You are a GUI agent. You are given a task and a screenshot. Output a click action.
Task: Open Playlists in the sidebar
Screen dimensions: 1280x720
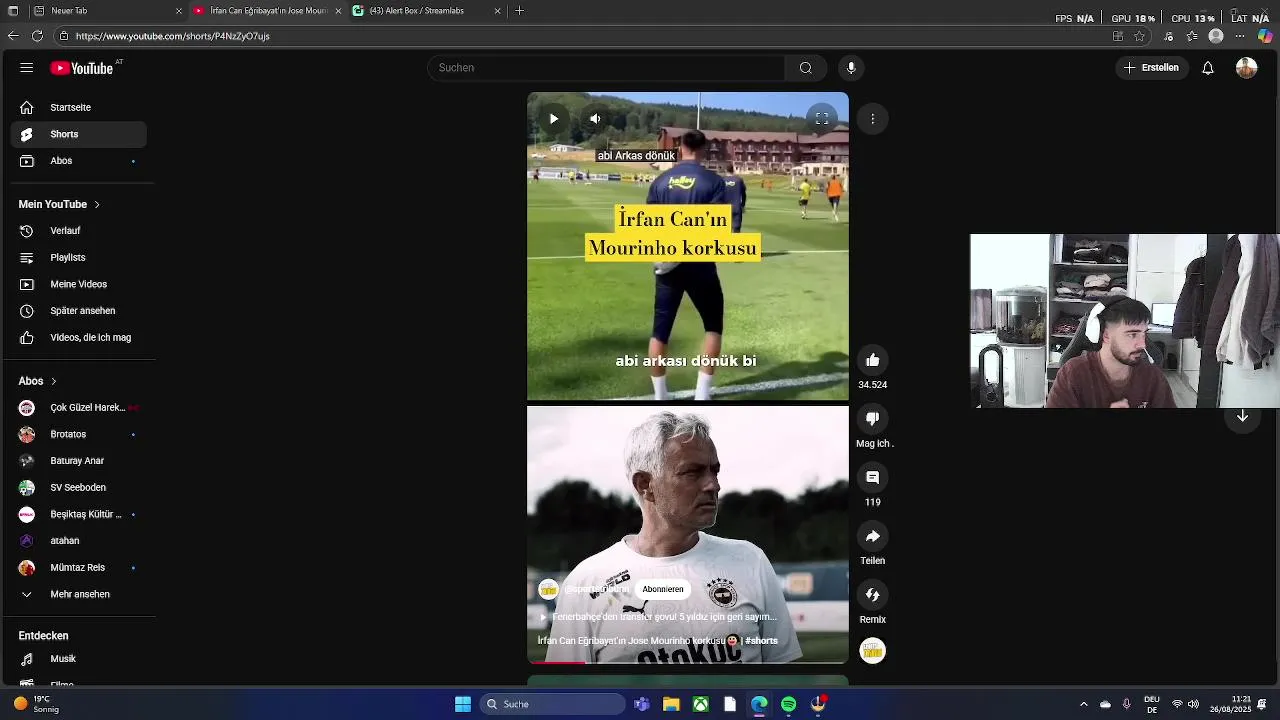(x=79, y=258)
